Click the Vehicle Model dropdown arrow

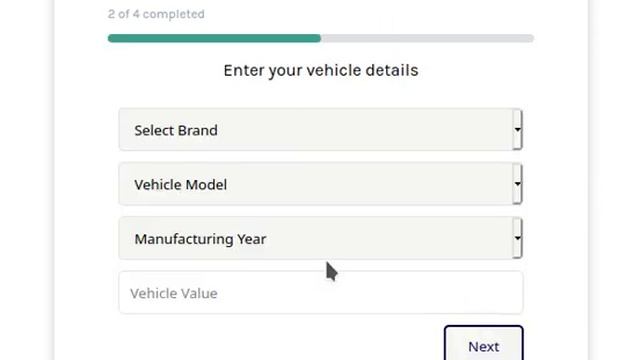[518, 184]
